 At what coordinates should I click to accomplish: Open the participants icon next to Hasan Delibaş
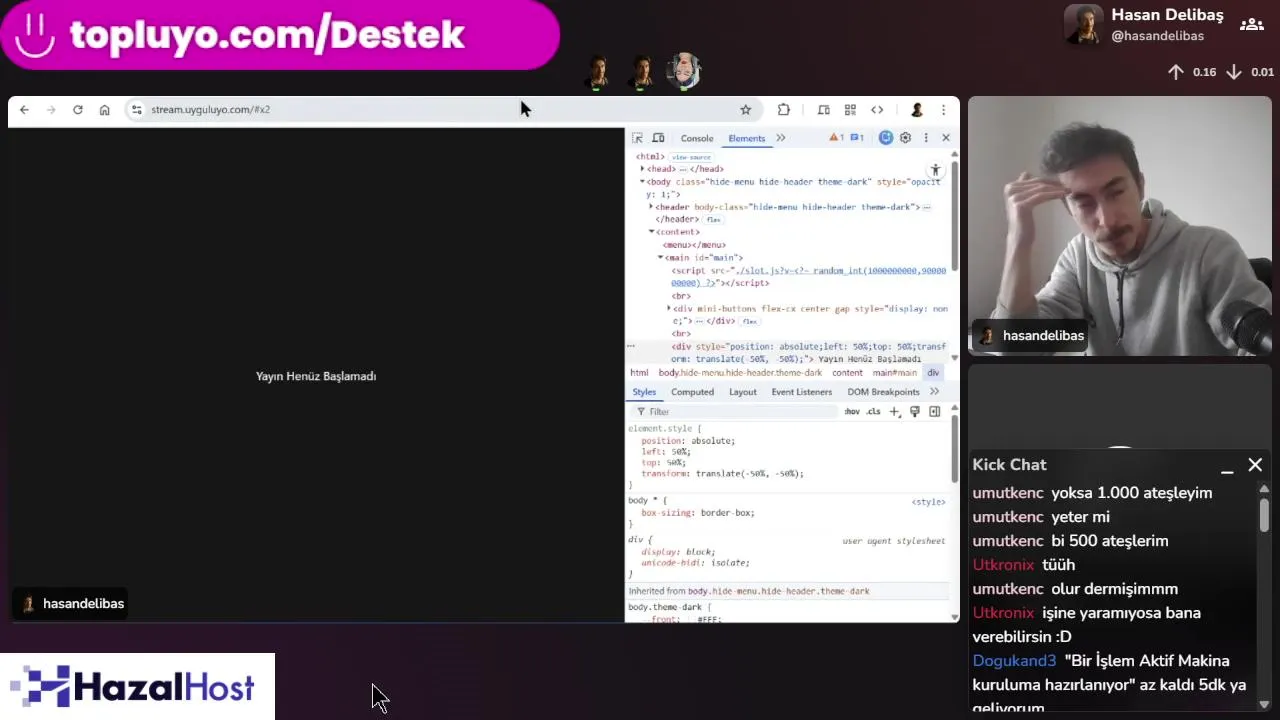1252,25
